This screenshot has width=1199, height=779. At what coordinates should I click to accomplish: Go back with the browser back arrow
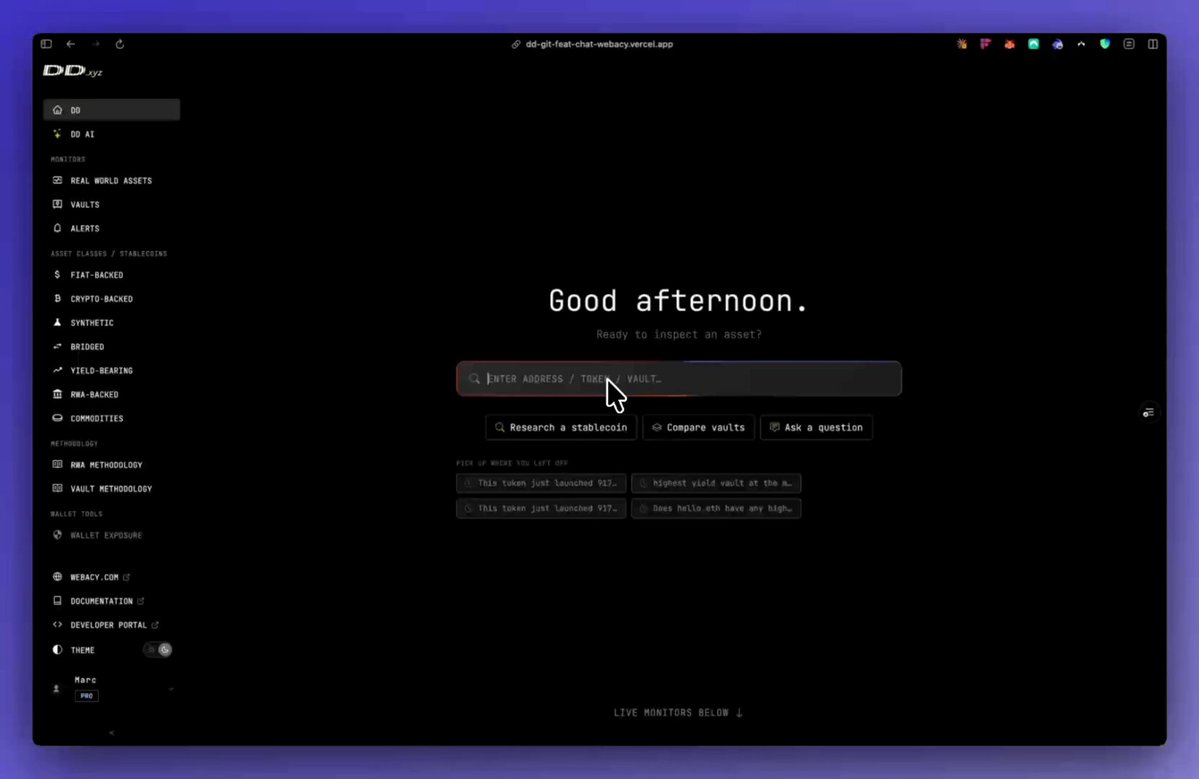(x=70, y=44)
